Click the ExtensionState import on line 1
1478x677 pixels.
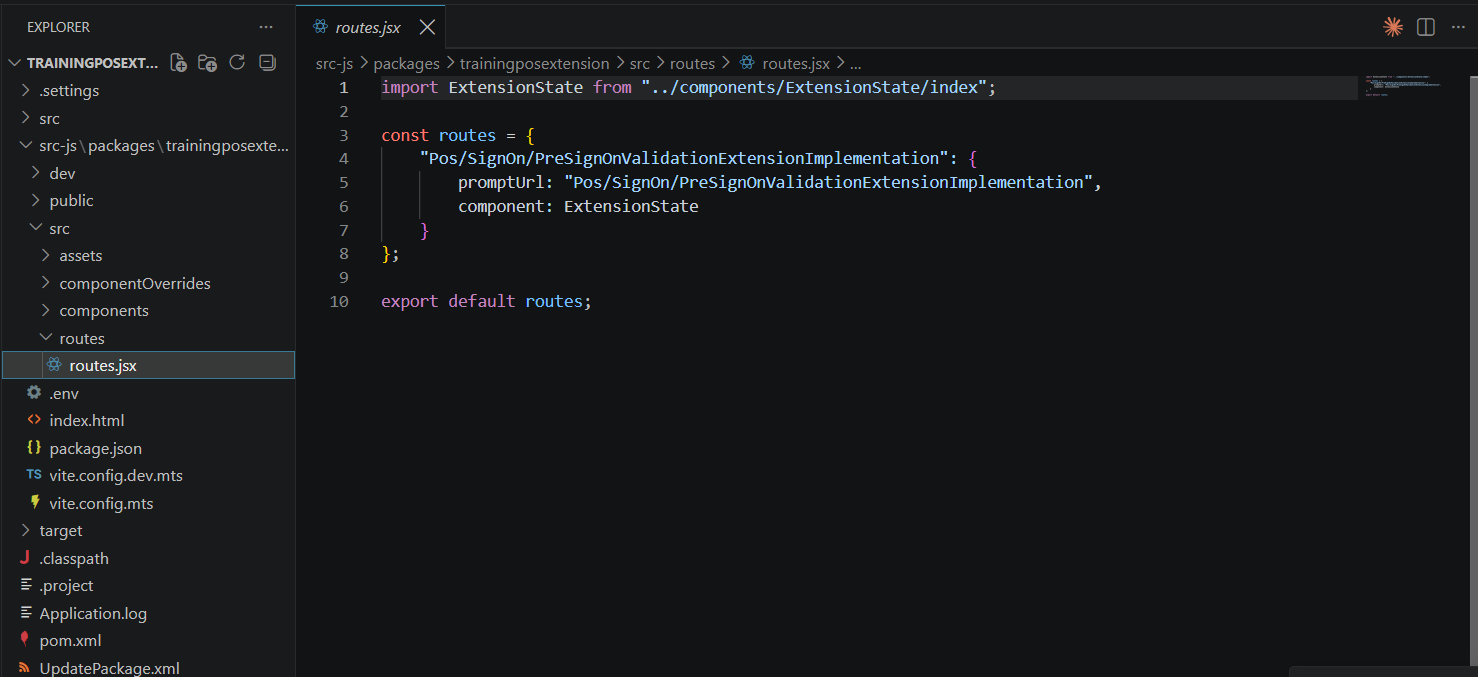515,87
